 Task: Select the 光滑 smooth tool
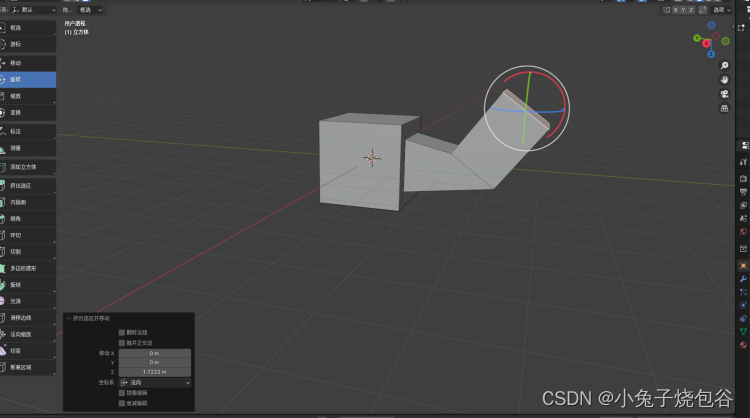(x=28, y=301)
